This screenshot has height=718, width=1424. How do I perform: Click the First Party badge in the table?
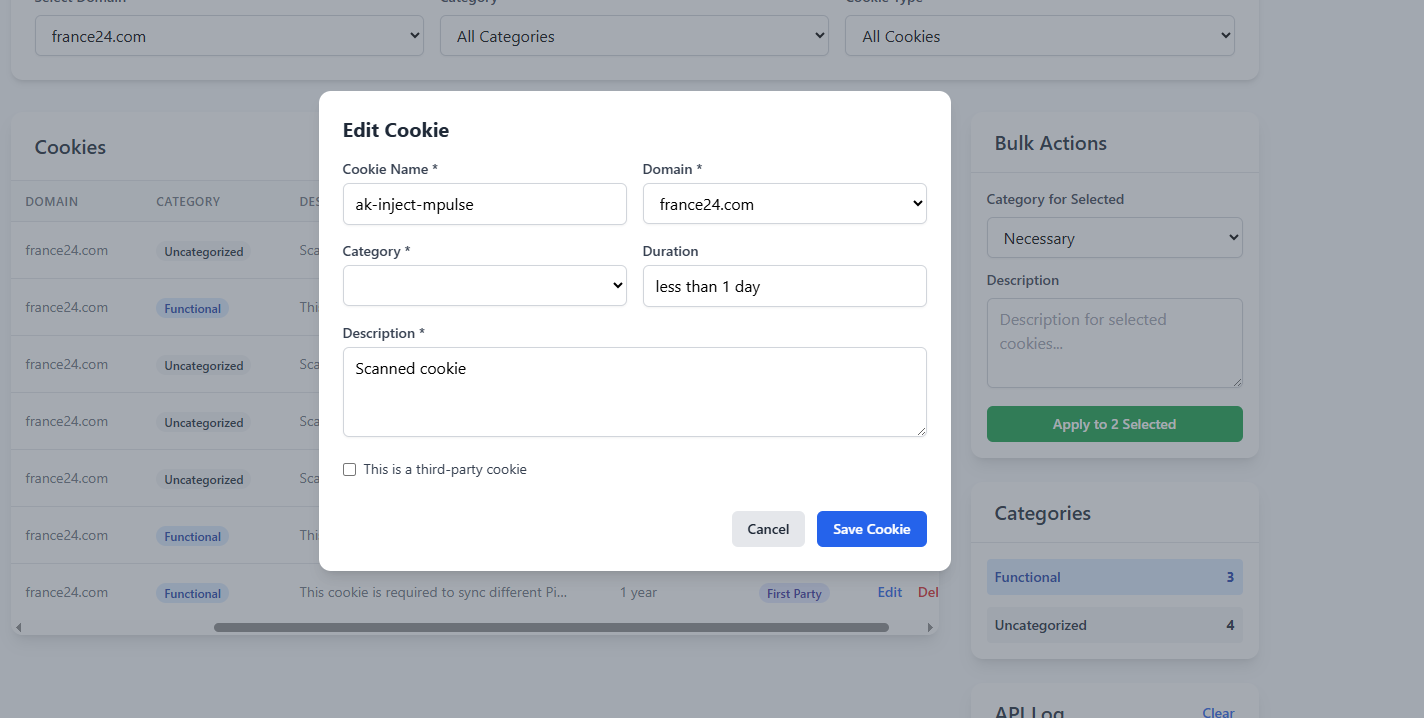(793, 592)
